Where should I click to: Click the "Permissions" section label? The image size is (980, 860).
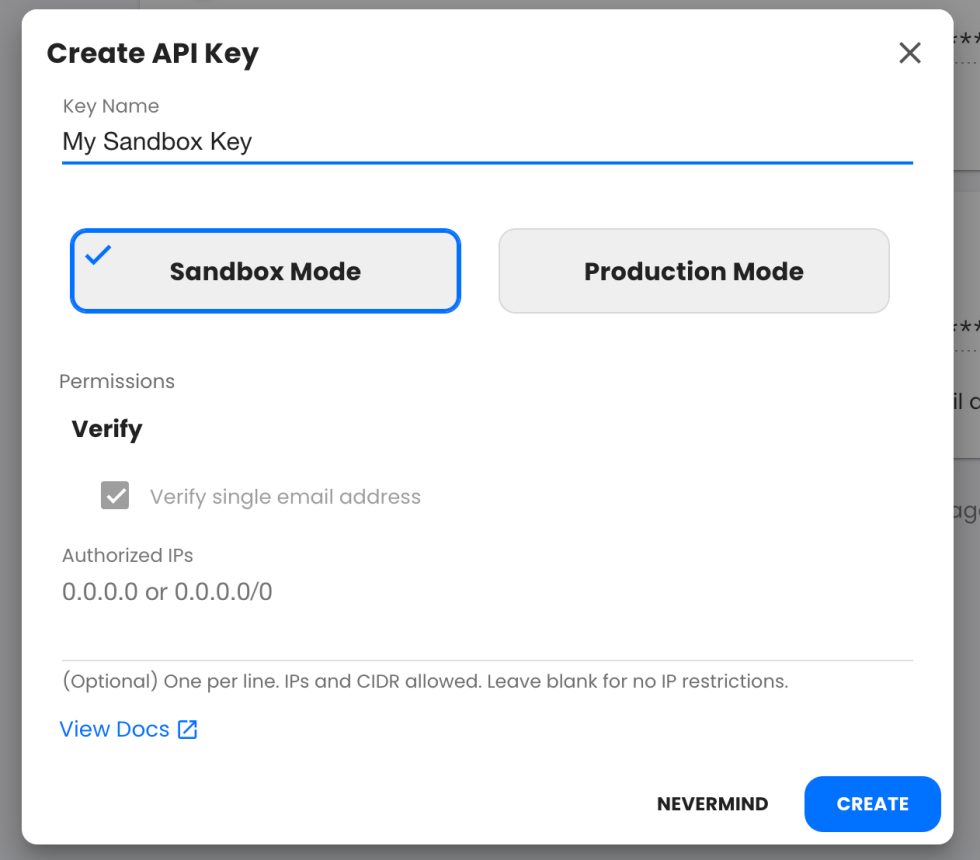click(117, 381)
